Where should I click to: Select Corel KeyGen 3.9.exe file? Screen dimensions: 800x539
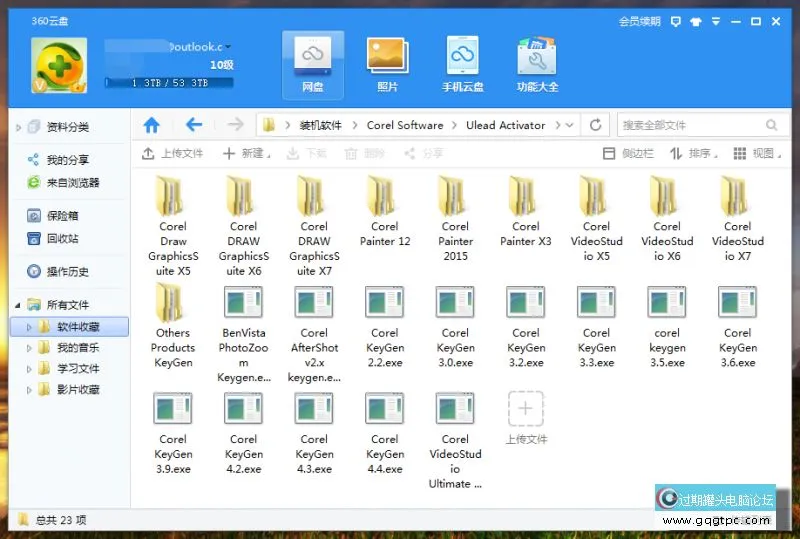click(173, 433)
